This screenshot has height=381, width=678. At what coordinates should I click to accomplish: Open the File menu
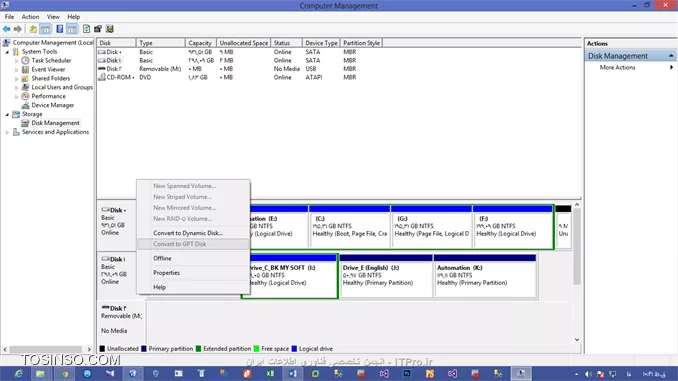pos(9,17)
